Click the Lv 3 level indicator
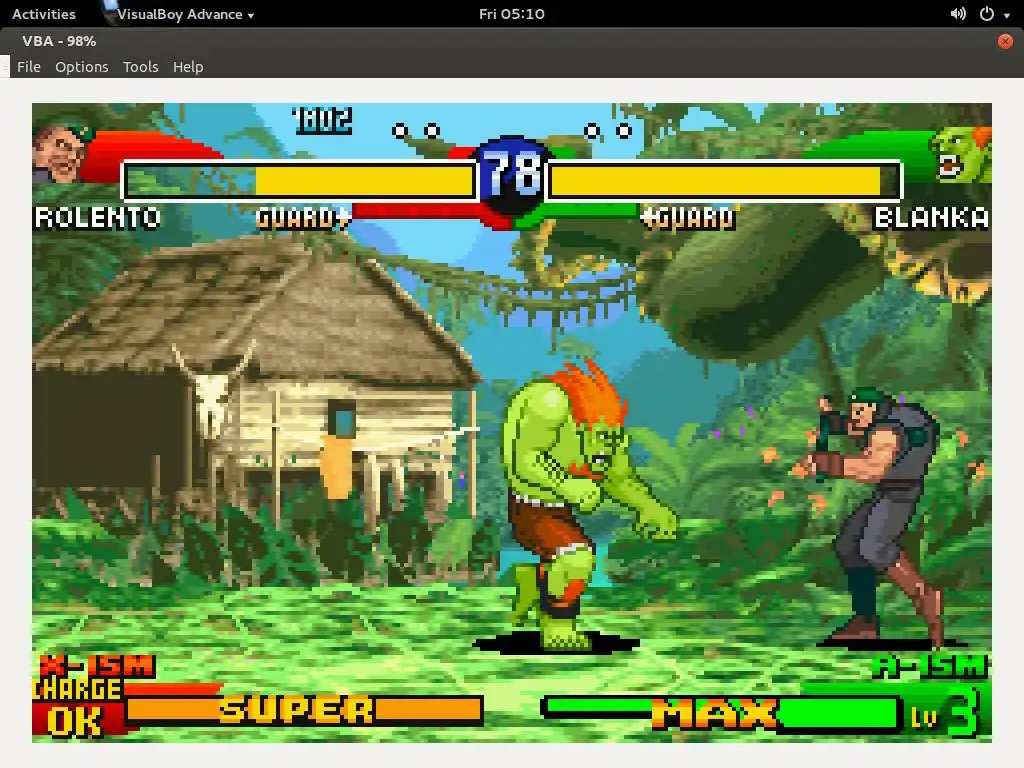1024x768 pixels. [945, 713]
